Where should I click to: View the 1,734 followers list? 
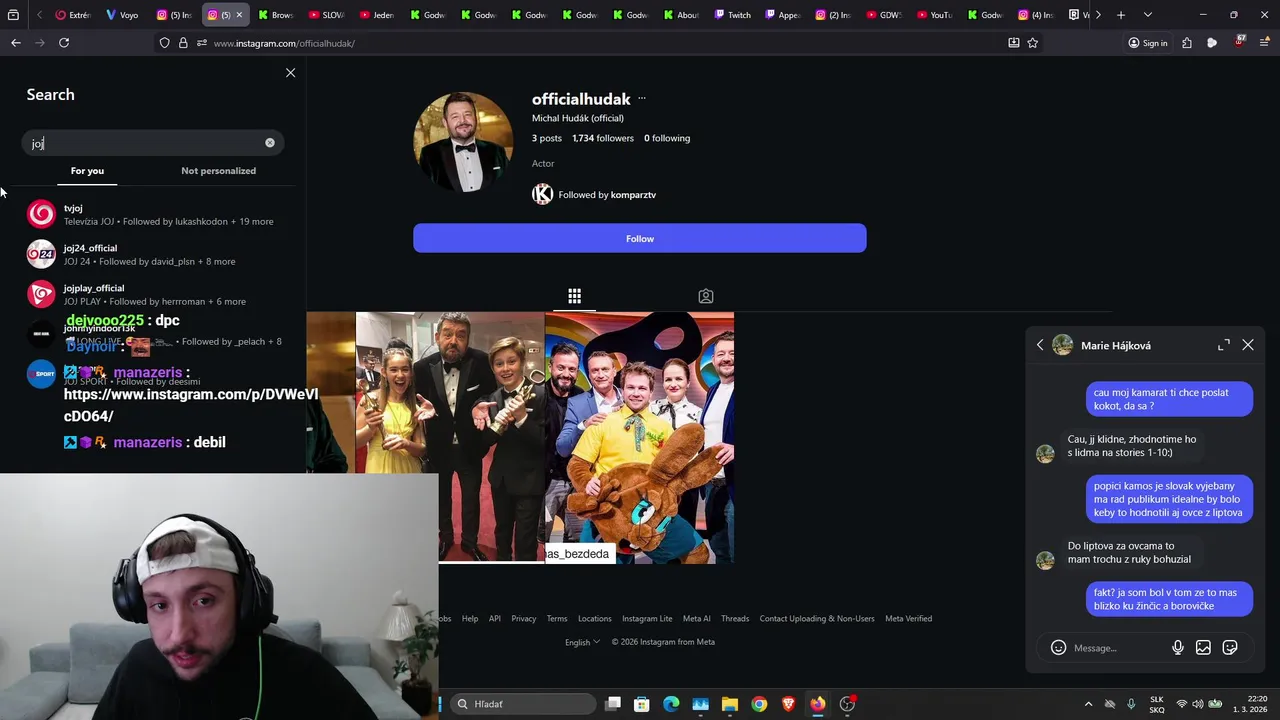(x=603, y=138)
